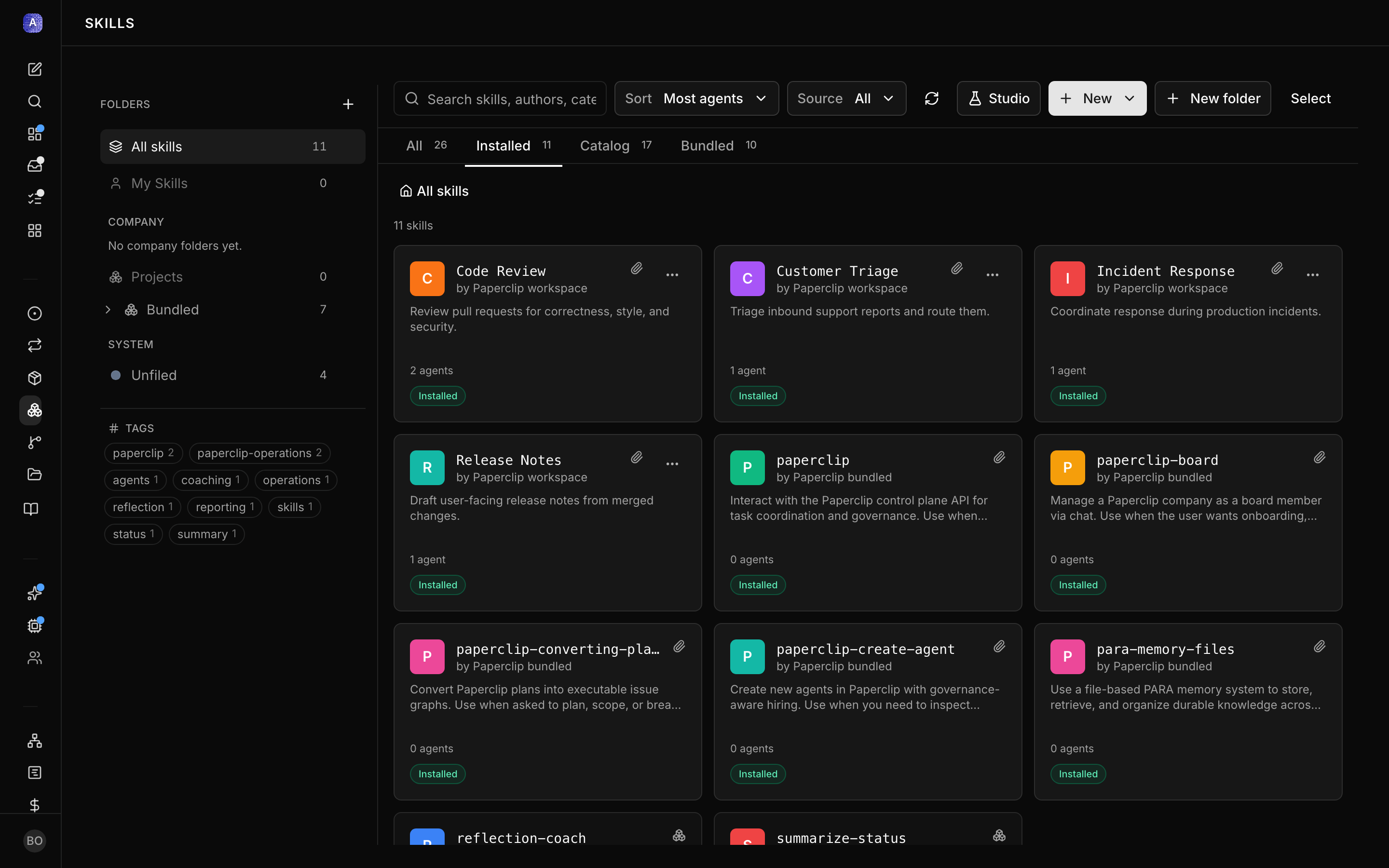The height and width of the screenshot is (868, 1389).
Task: Open the more options menu on Incident Response
Action: (1313, 275)
